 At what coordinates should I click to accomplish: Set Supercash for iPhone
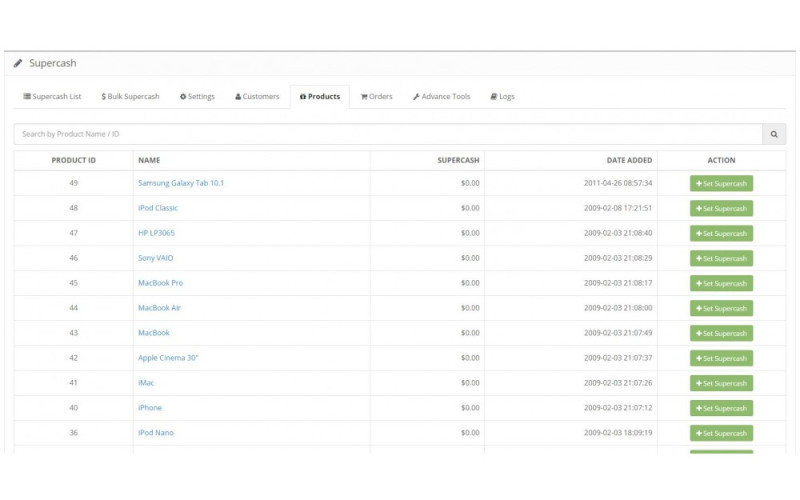coord(721,409)
